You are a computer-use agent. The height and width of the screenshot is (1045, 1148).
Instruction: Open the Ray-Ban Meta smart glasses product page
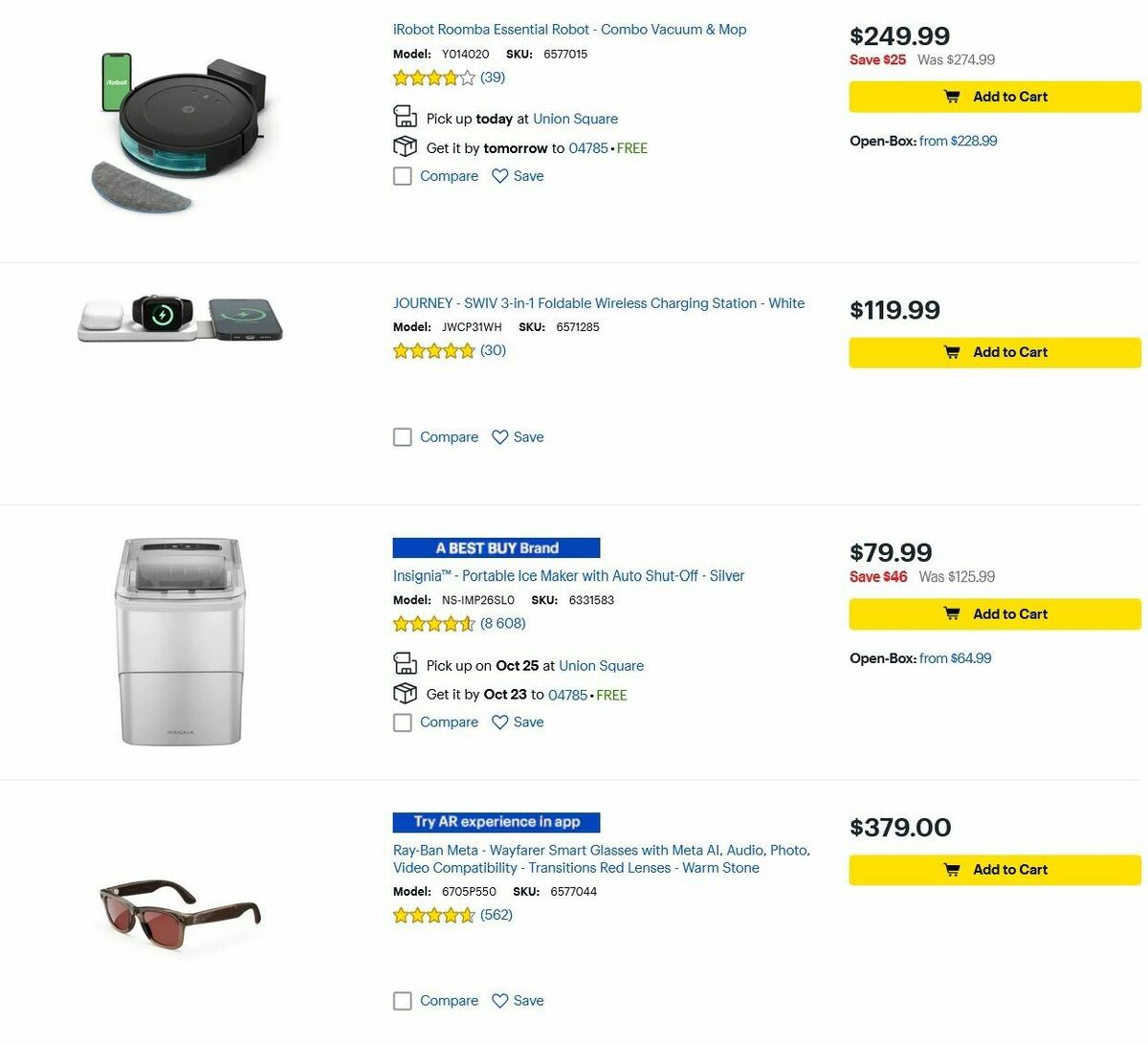601,858
